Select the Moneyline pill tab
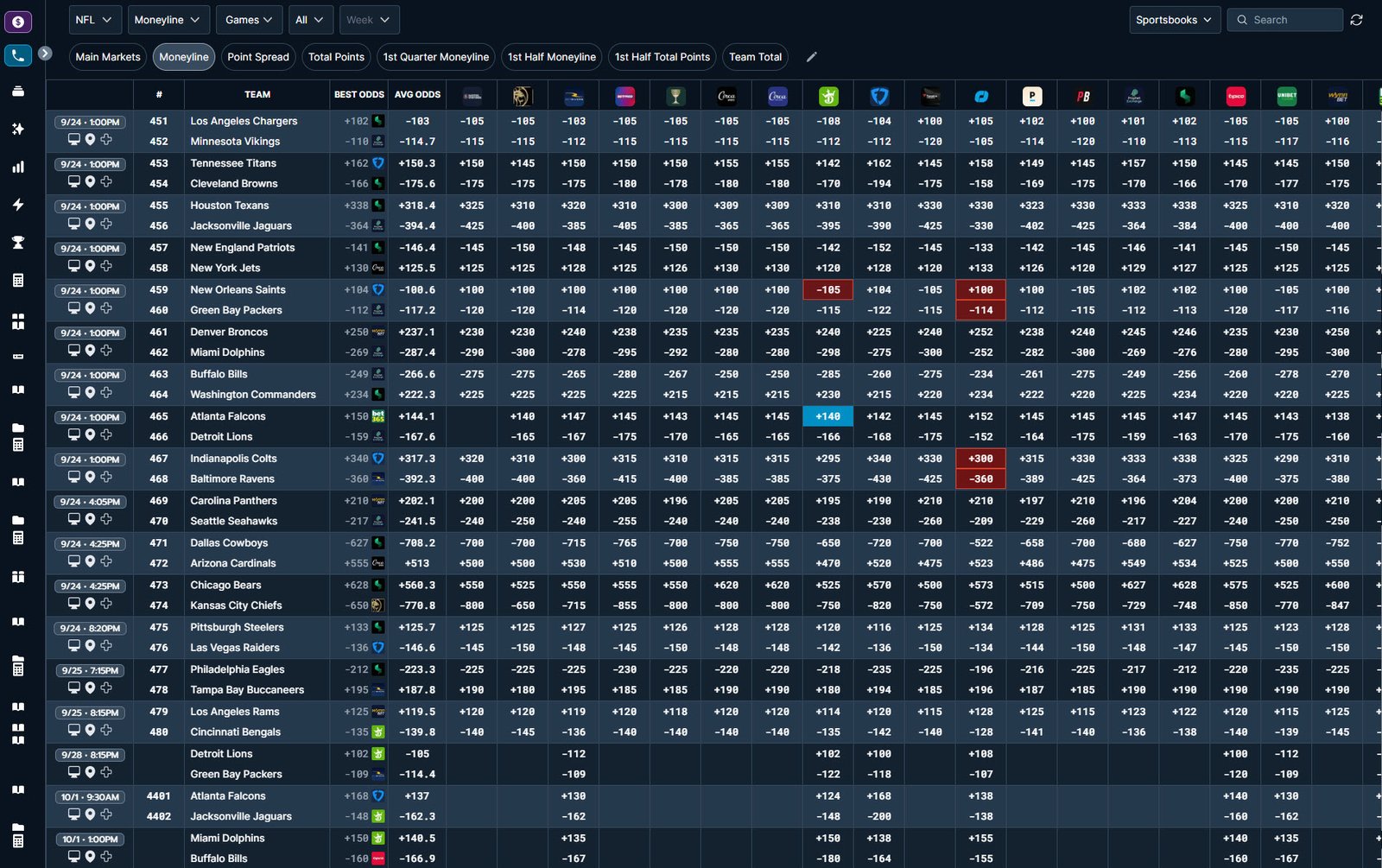Image resolution: width=1382 pixels, height=868 pixels. click(x=184, y=57)
